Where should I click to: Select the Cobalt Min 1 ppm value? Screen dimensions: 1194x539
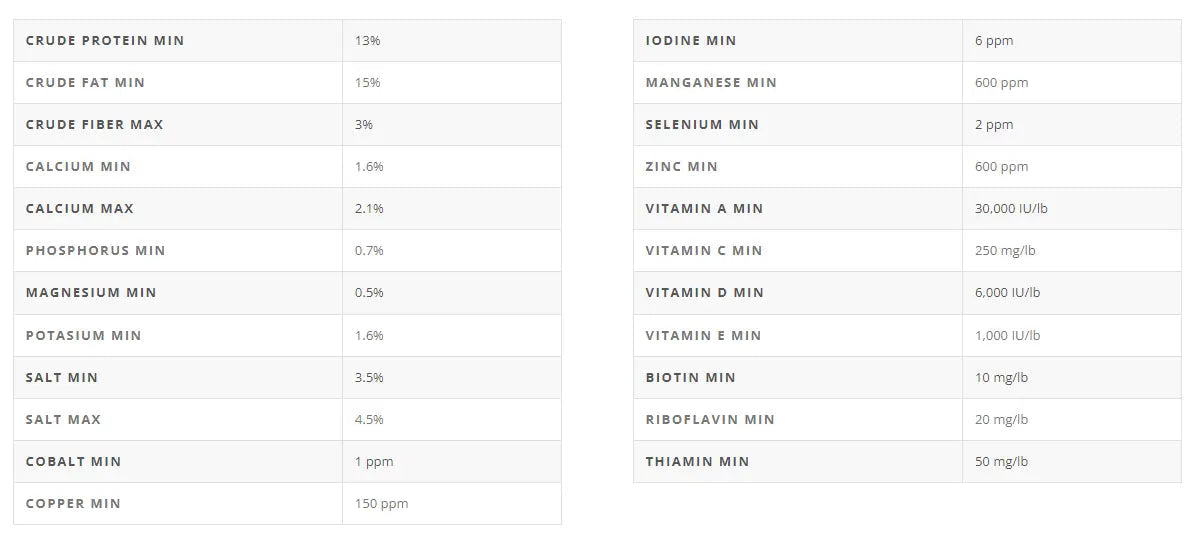click(x=374, y=462)
